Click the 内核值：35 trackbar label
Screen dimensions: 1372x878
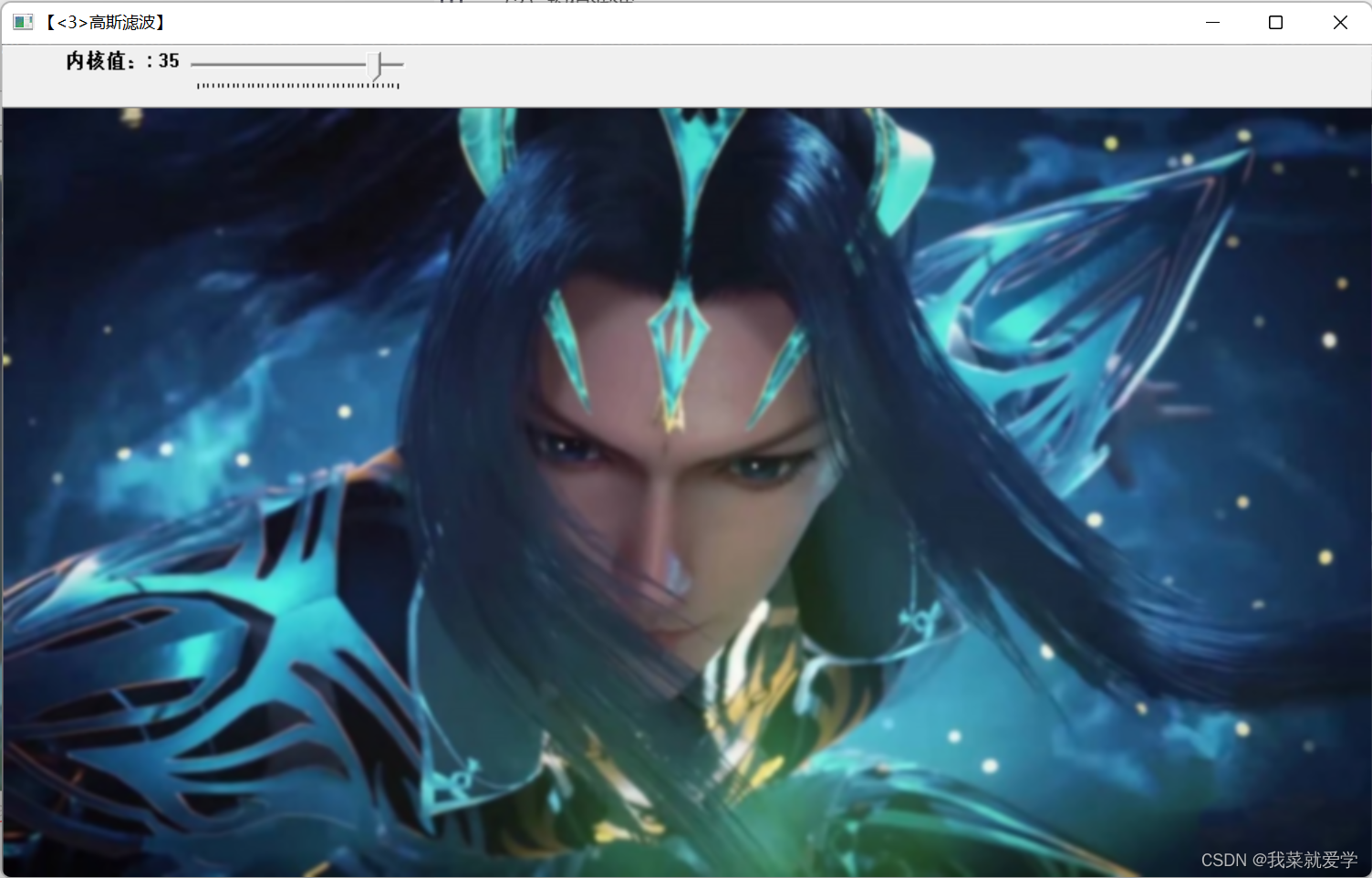(122, 61)
